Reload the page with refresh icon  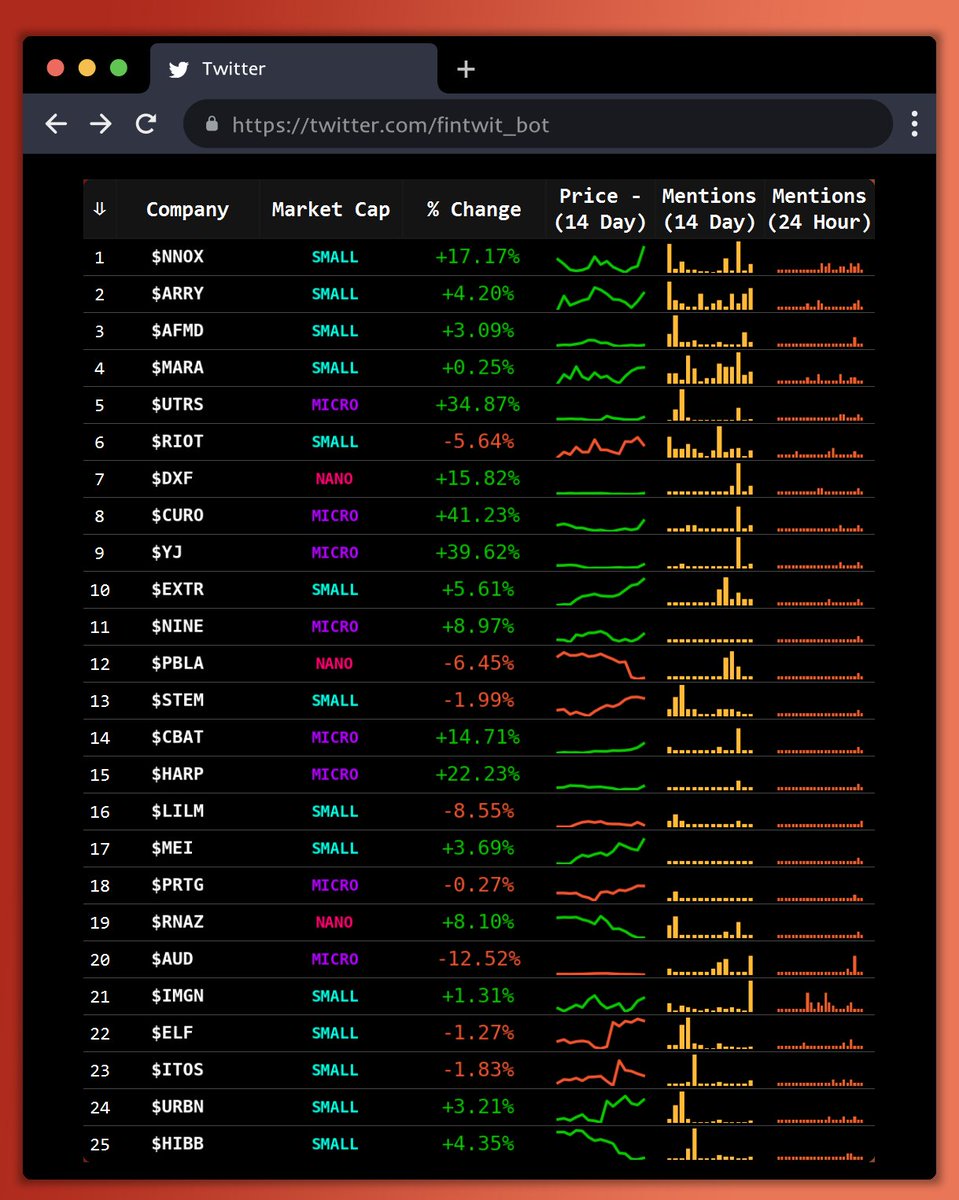tap(146, 124)
